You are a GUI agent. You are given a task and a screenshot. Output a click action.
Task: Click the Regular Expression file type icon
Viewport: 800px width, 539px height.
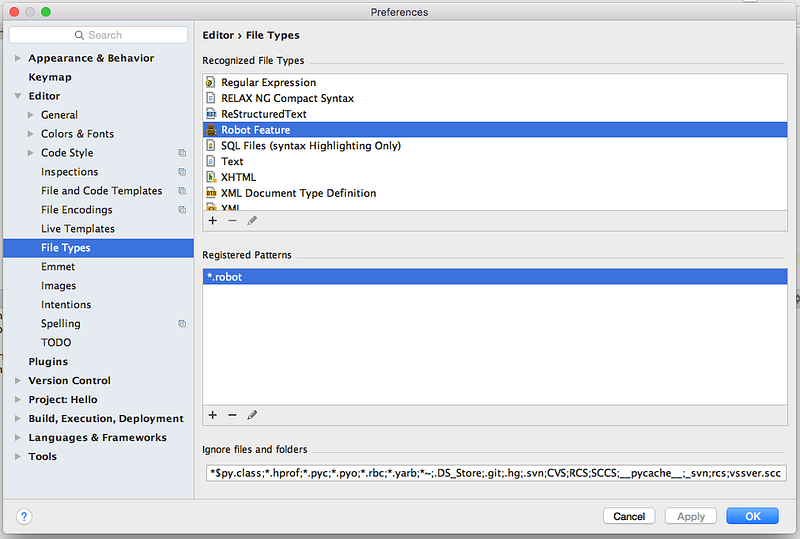click(x=210, y=82)
